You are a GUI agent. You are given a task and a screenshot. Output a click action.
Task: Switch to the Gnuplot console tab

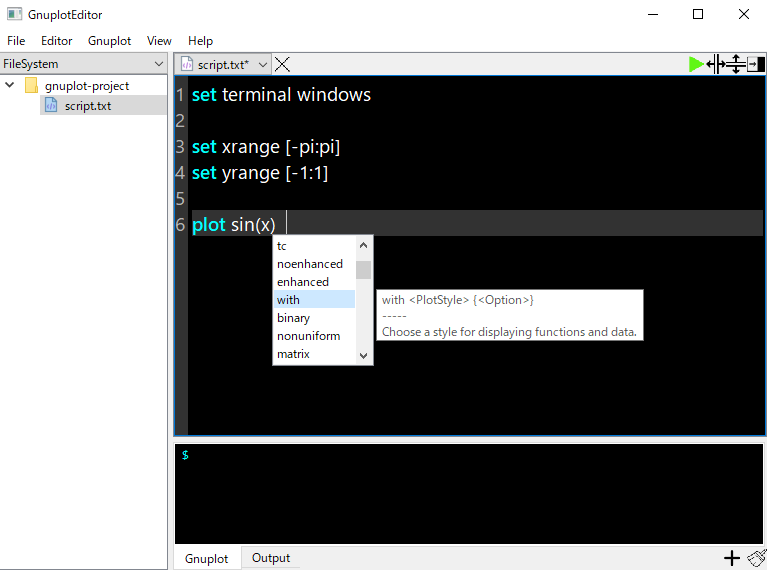pyautogui.click(x=206, y=558)
